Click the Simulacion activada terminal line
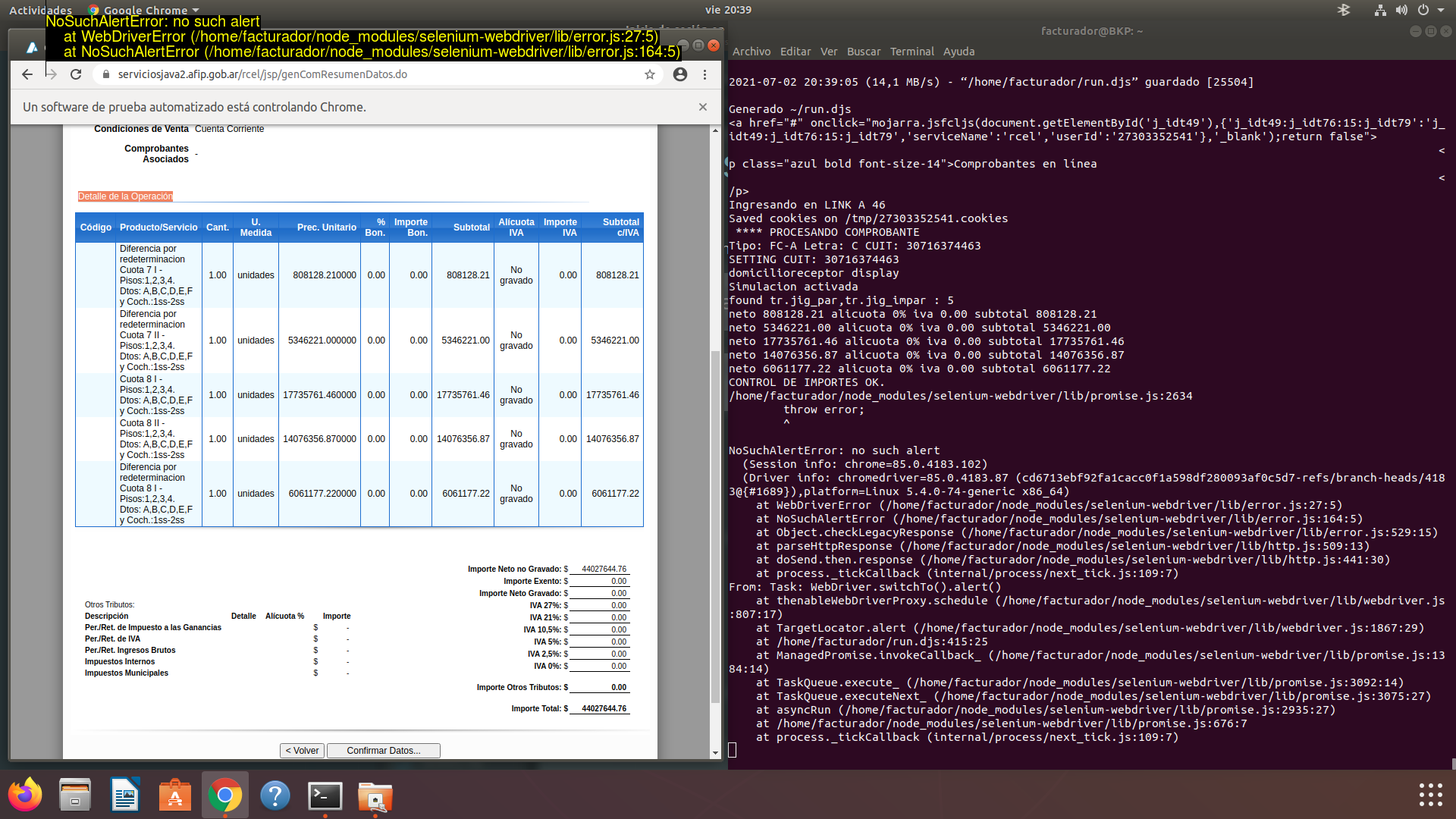 (x=793, y=287)
